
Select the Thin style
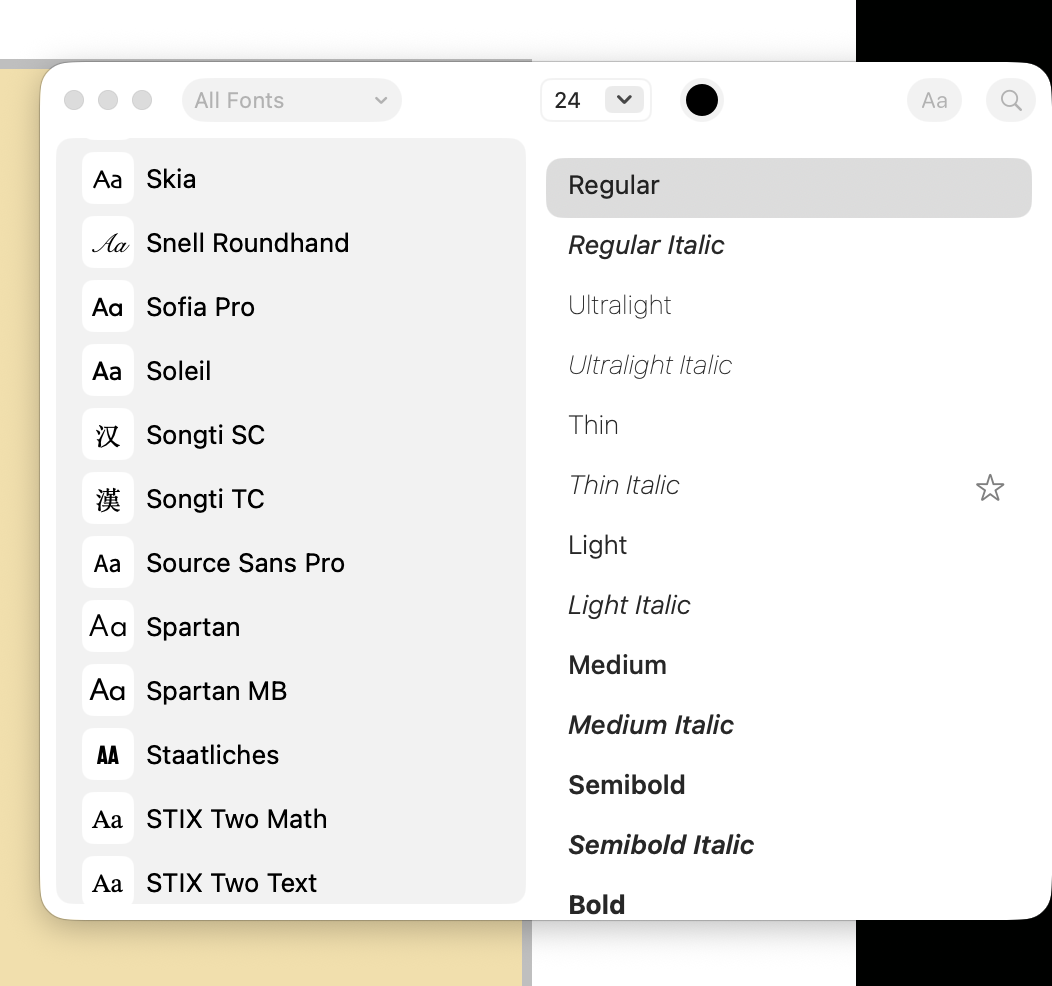(788, 425)
